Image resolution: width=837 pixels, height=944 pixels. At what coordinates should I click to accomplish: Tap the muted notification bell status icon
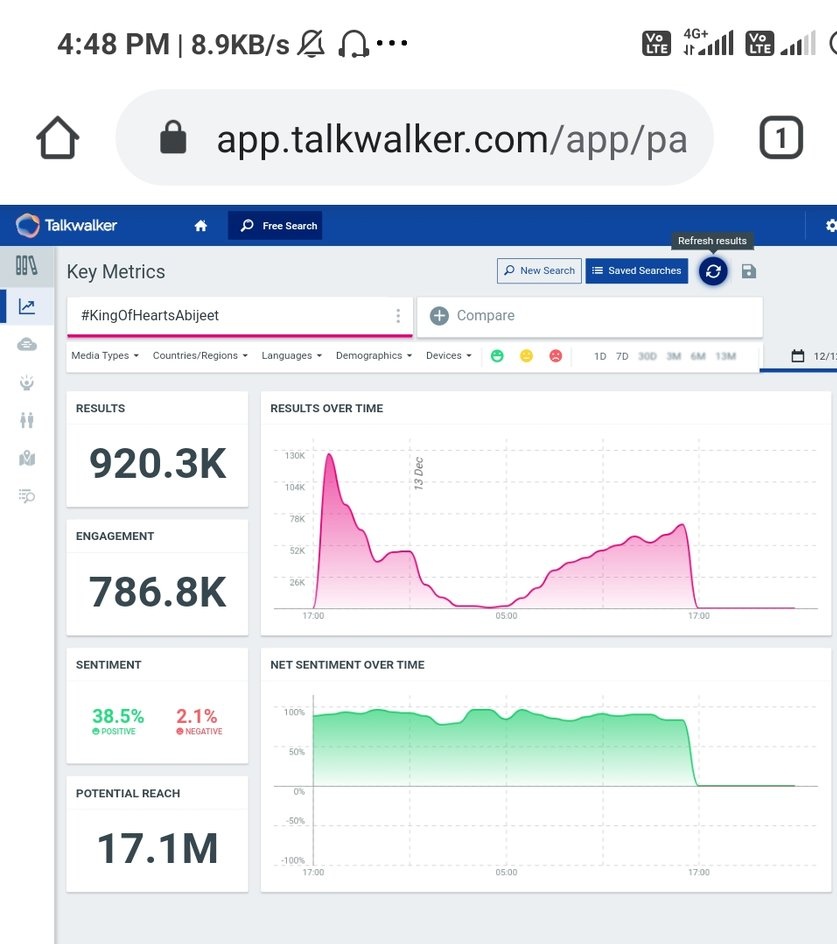click(x=311, y=44)
